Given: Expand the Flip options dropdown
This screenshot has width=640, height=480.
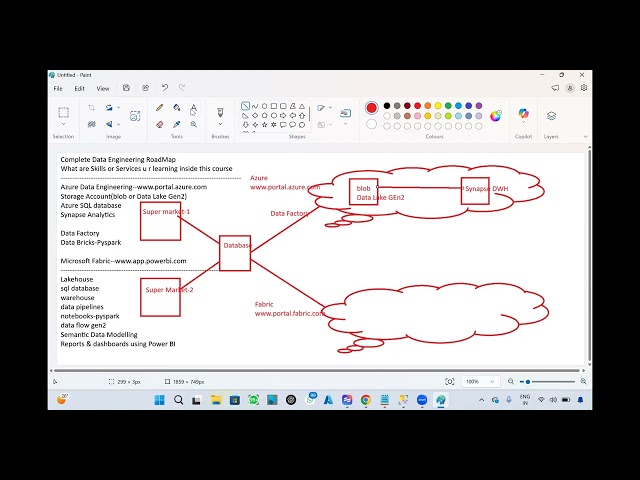Looking at the screenshot, I should pyautogui.click(x=119, y=124).
